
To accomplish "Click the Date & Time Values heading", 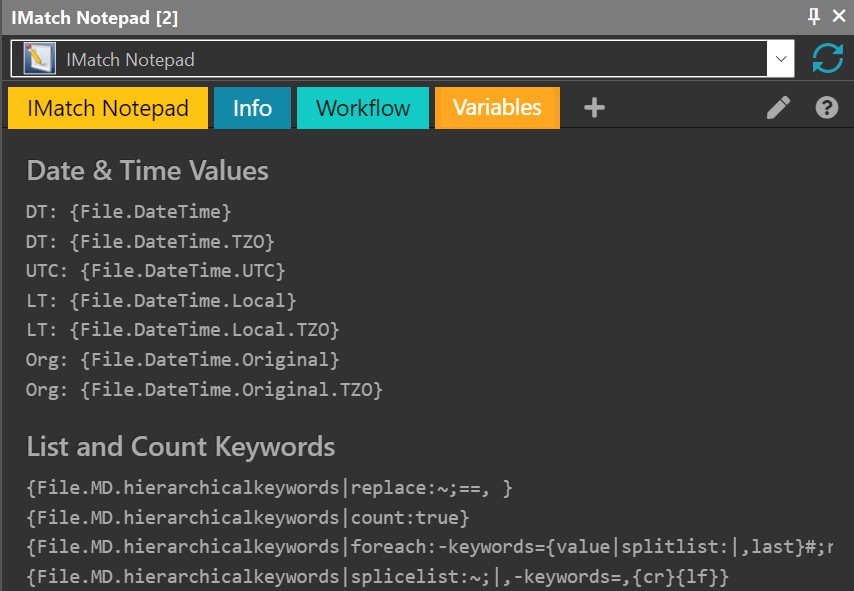I will point(148,170).
